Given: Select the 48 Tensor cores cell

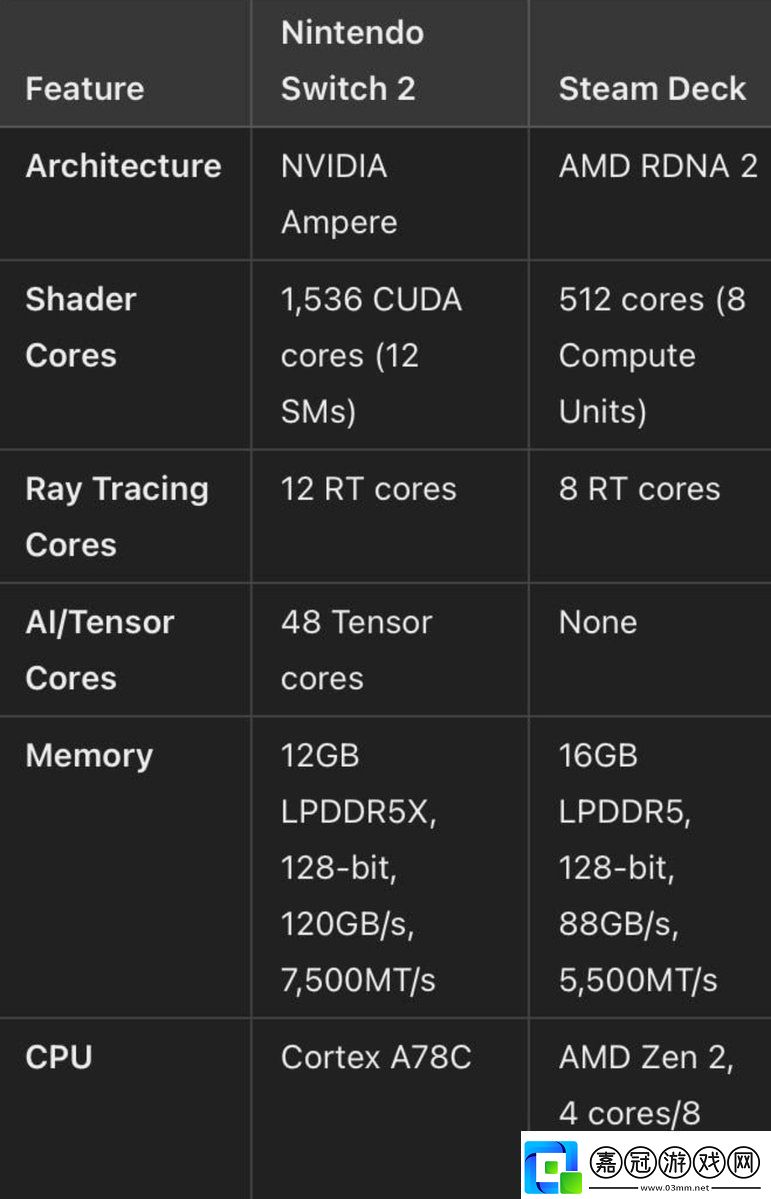Looking at the screenshot, I should (356, 650).
